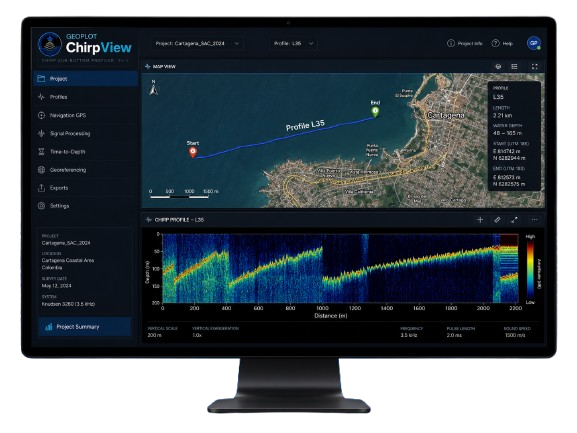Image resolution: width=577 pixels, height=433 pixels.
Task: Click the north arrow compass
Action: coord(154,88)
